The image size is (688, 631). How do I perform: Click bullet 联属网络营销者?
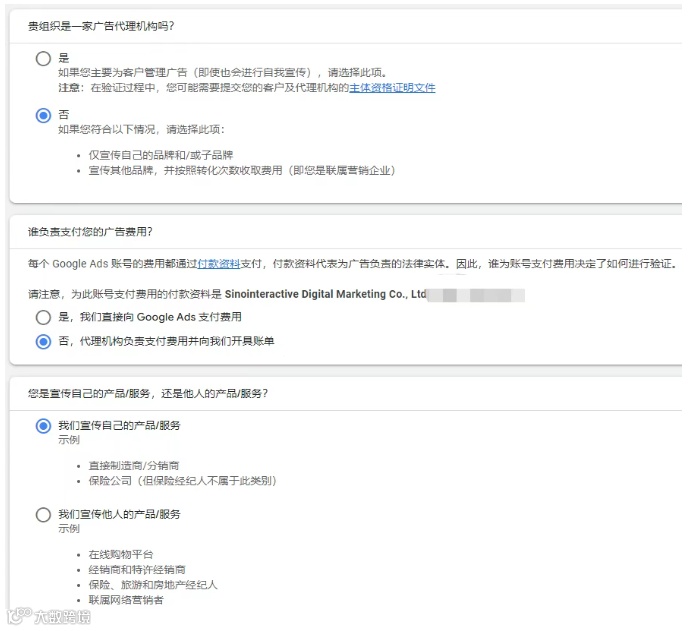pos(126,600)
